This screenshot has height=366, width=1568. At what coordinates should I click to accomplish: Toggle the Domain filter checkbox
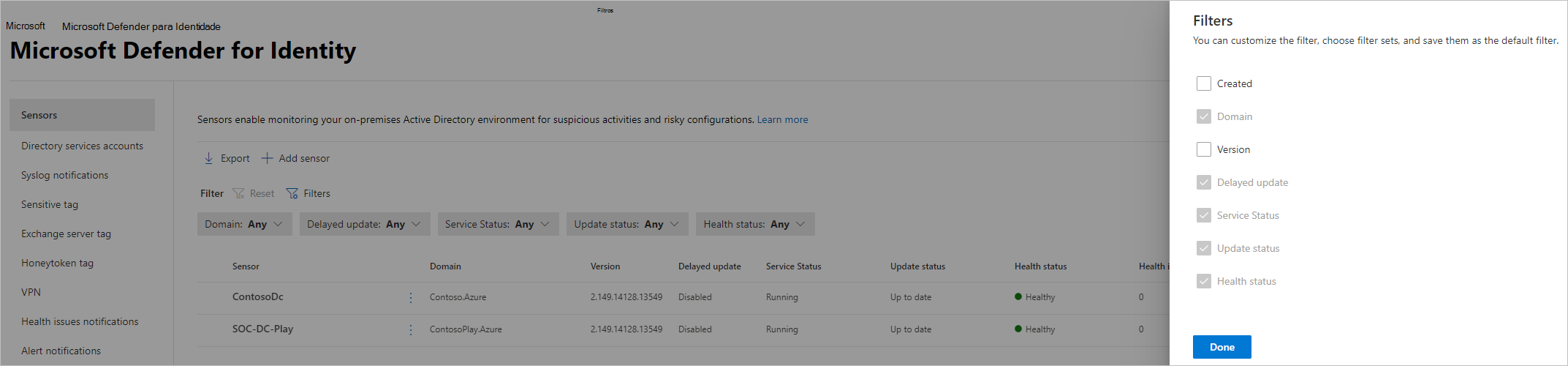(1204, 116)
